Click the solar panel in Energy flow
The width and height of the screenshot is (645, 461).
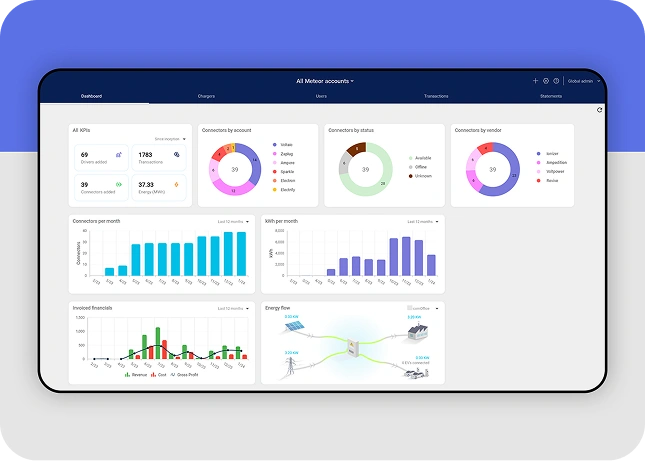point(293,326)
